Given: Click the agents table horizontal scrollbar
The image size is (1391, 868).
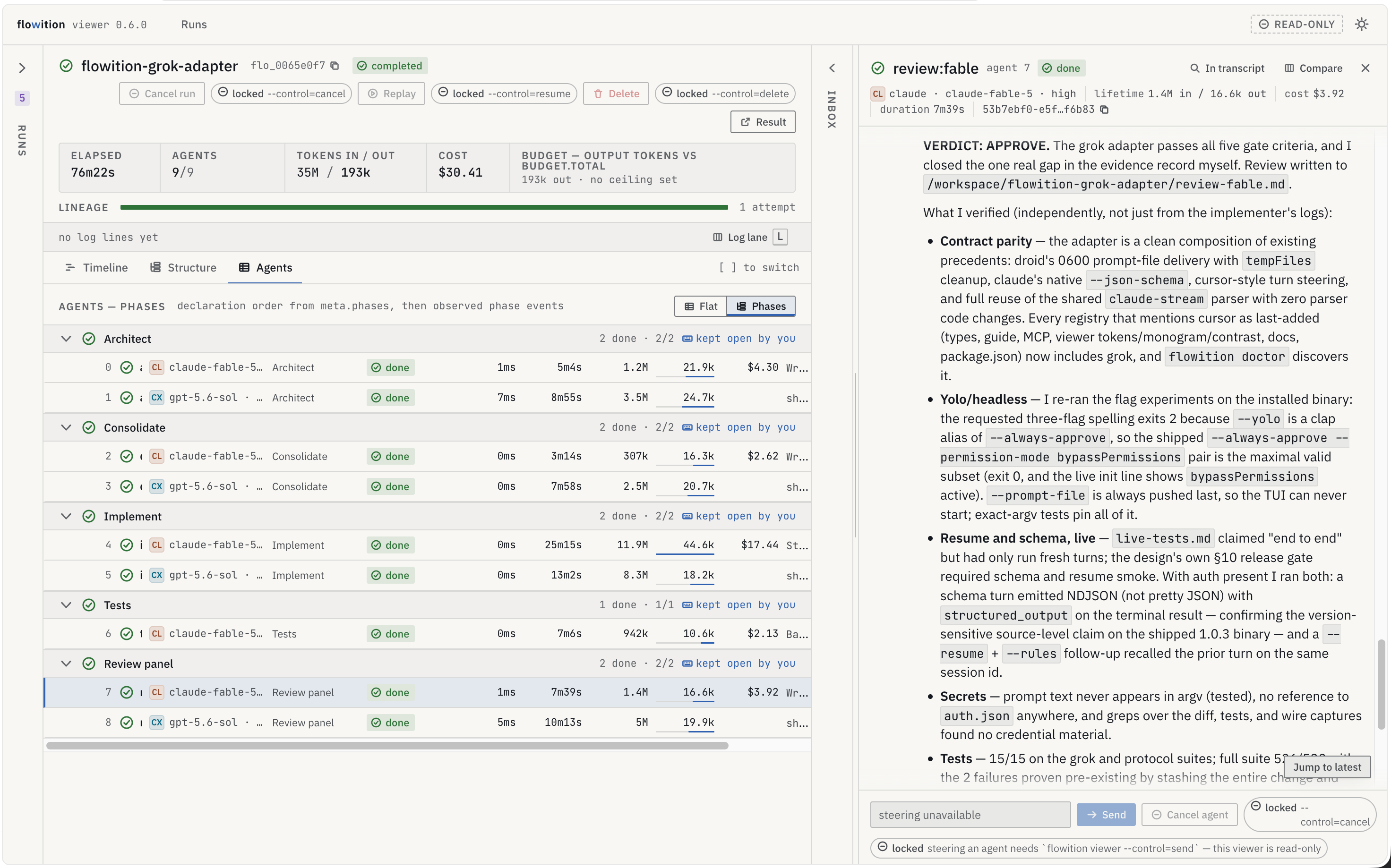Looking at the screenshot, I should [x=387, y=746].
